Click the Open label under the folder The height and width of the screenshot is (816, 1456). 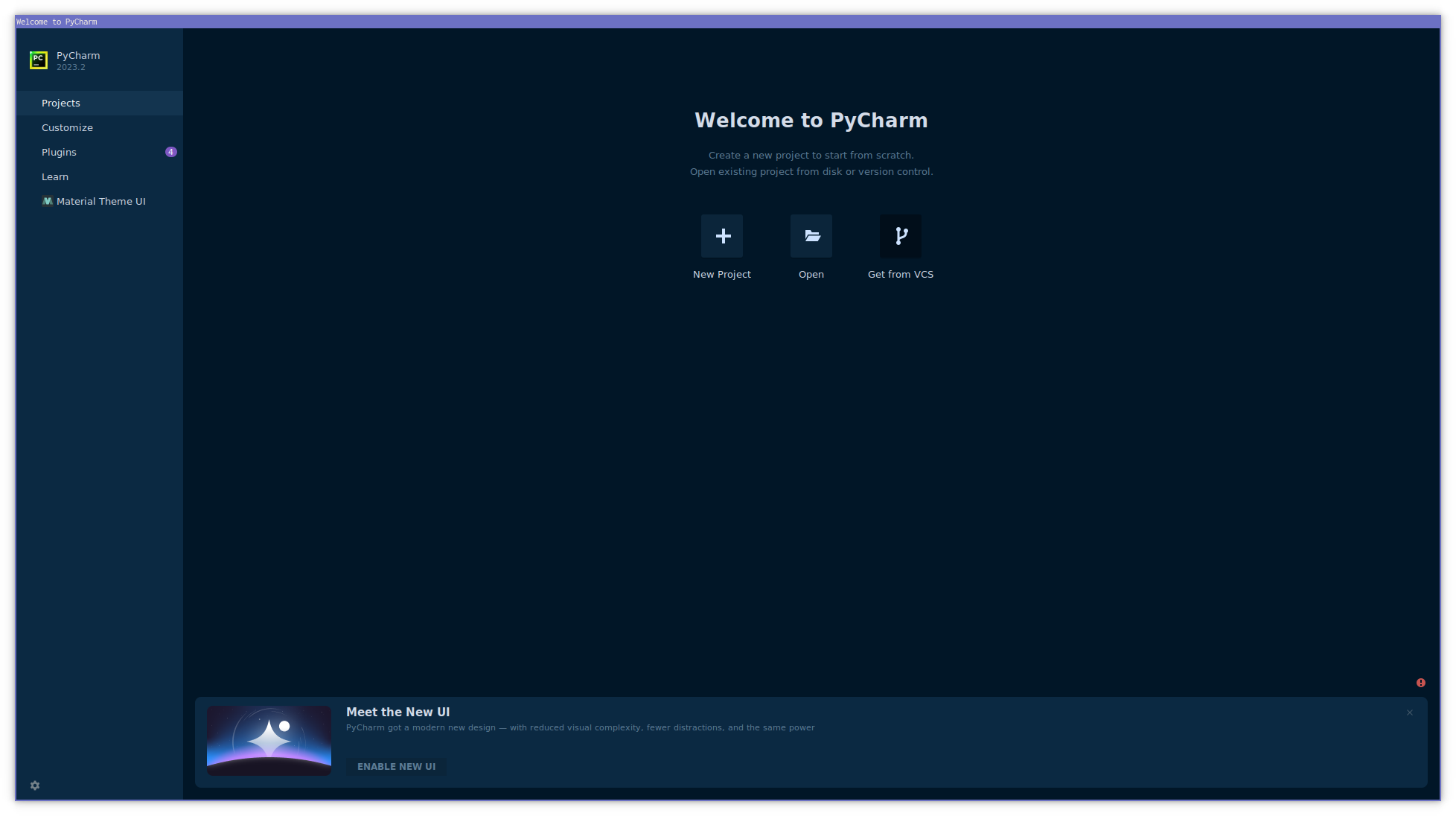click(x=811, y=274)
